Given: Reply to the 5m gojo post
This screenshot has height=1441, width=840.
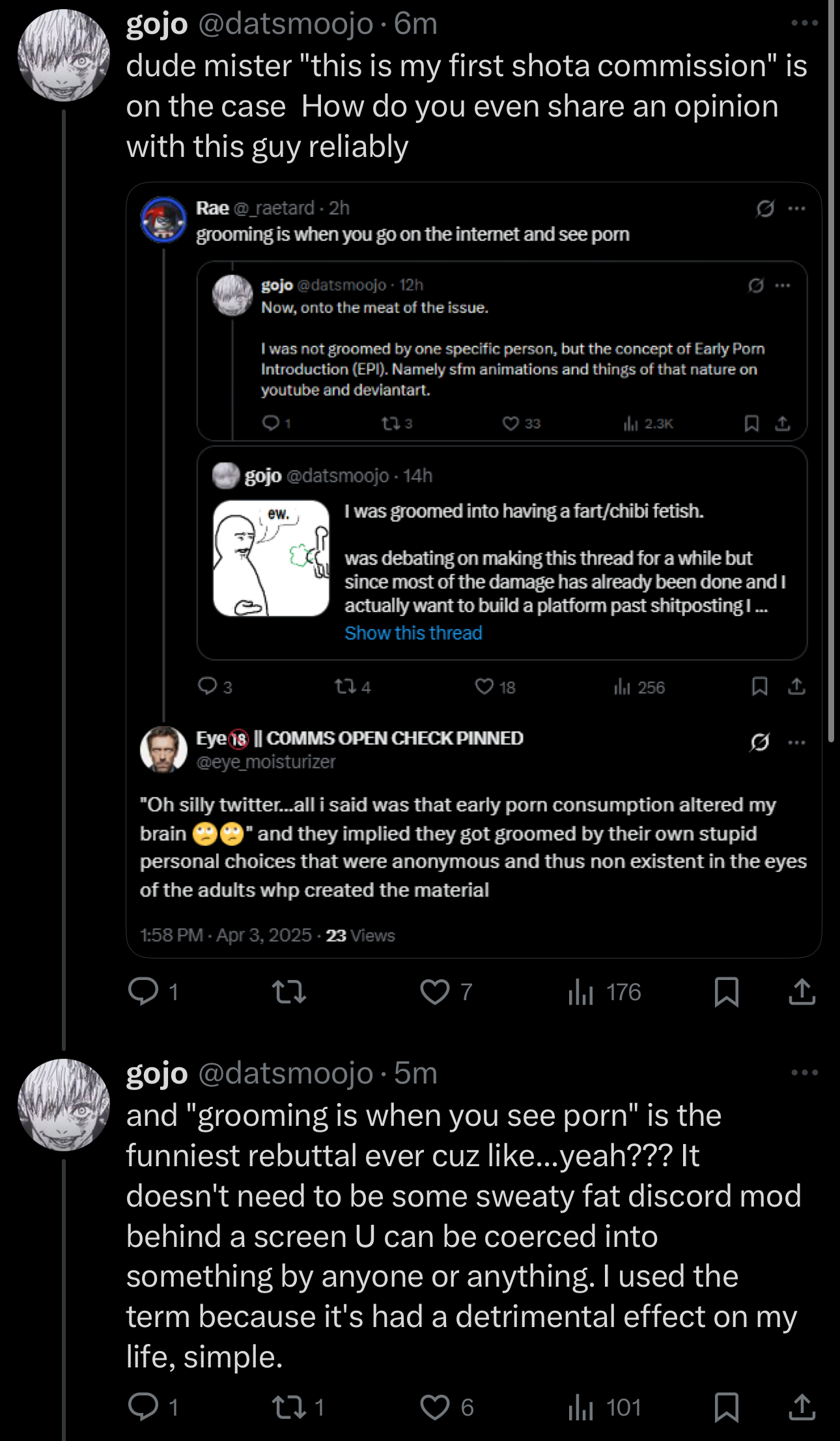Looking at the screenshot, I should click(x=143, y=1407).
